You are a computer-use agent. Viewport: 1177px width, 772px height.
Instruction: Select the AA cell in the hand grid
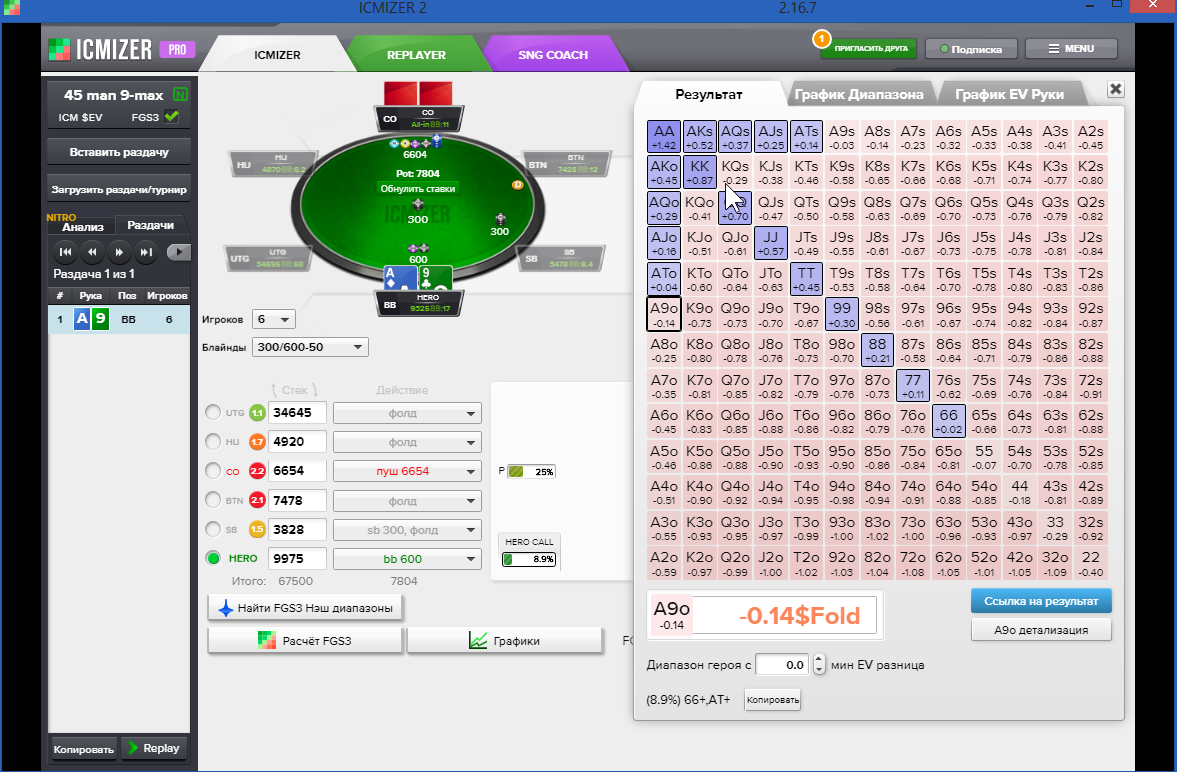664,137
